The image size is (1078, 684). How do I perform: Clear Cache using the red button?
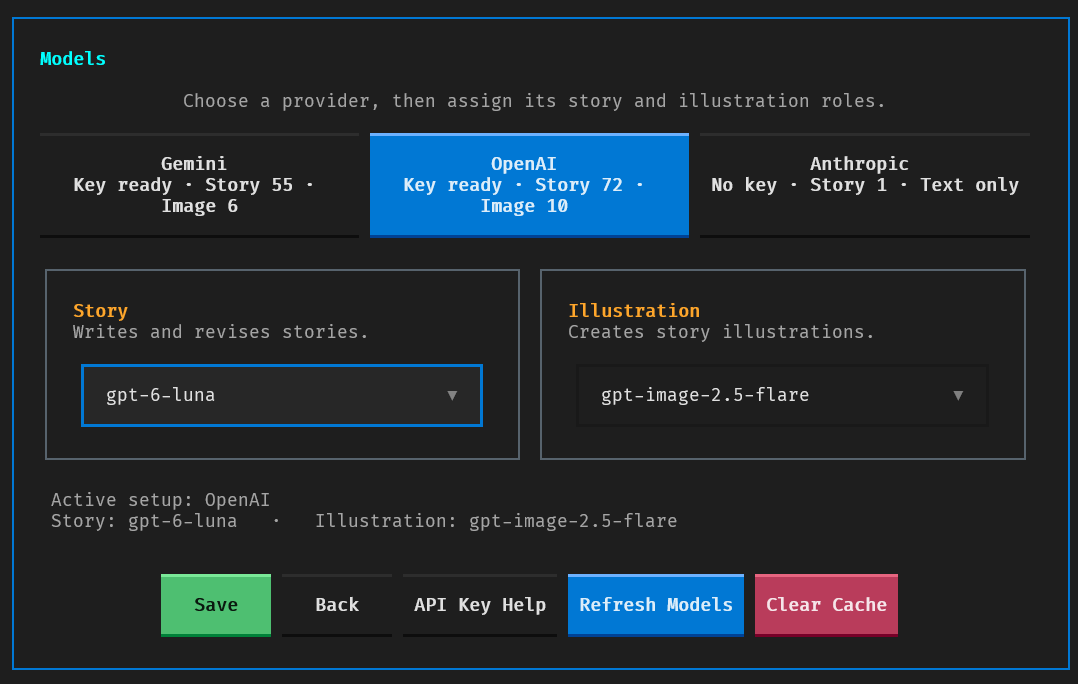pyautogui.click(x=826, y=605)
